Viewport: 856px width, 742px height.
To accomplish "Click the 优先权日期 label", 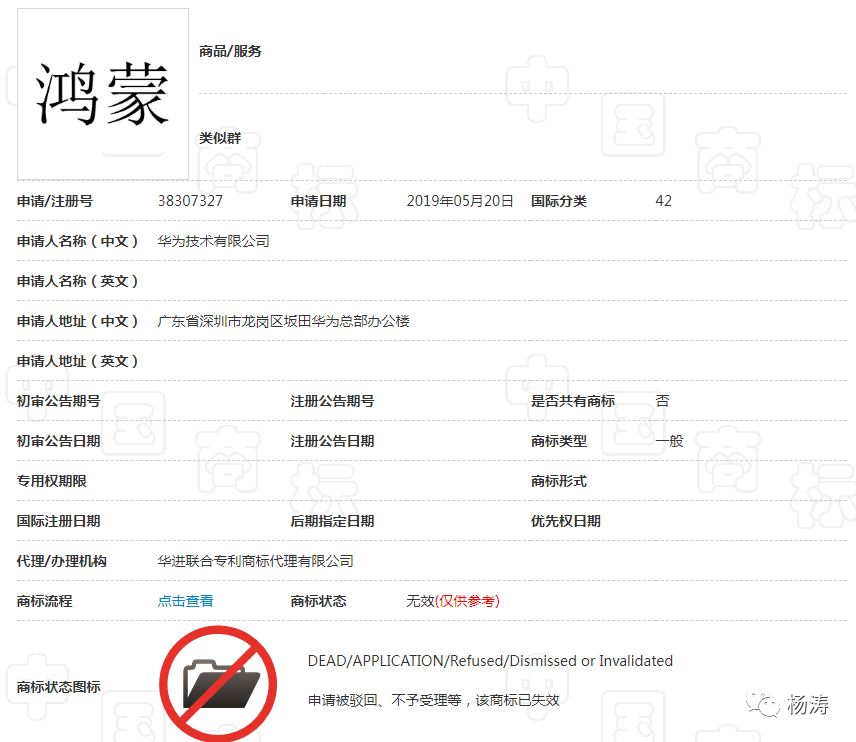I will tap(566, 521).
